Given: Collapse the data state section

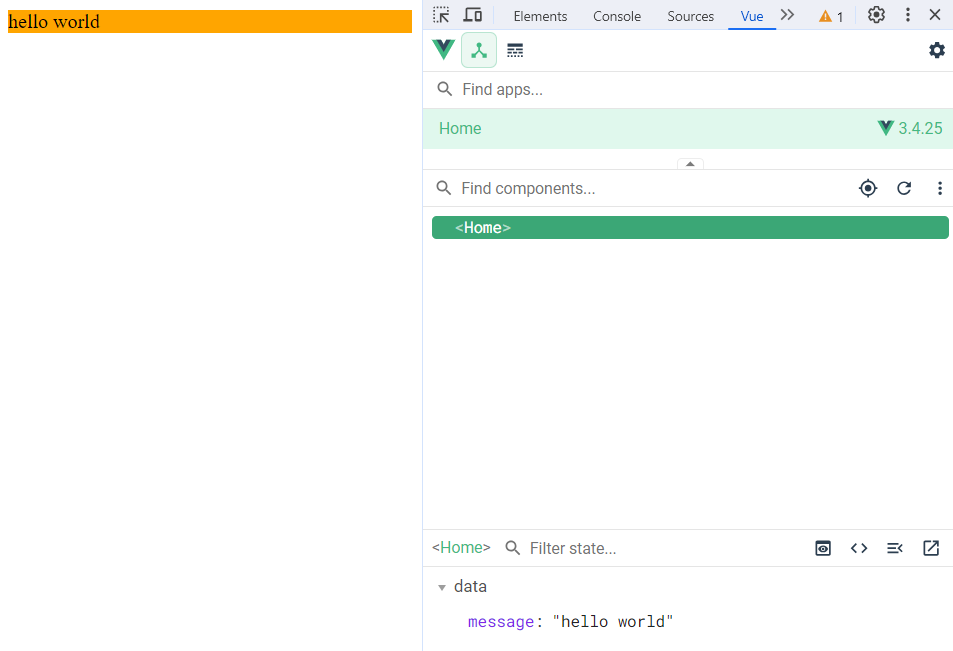Looking at the screenshot, I should 442,587.
